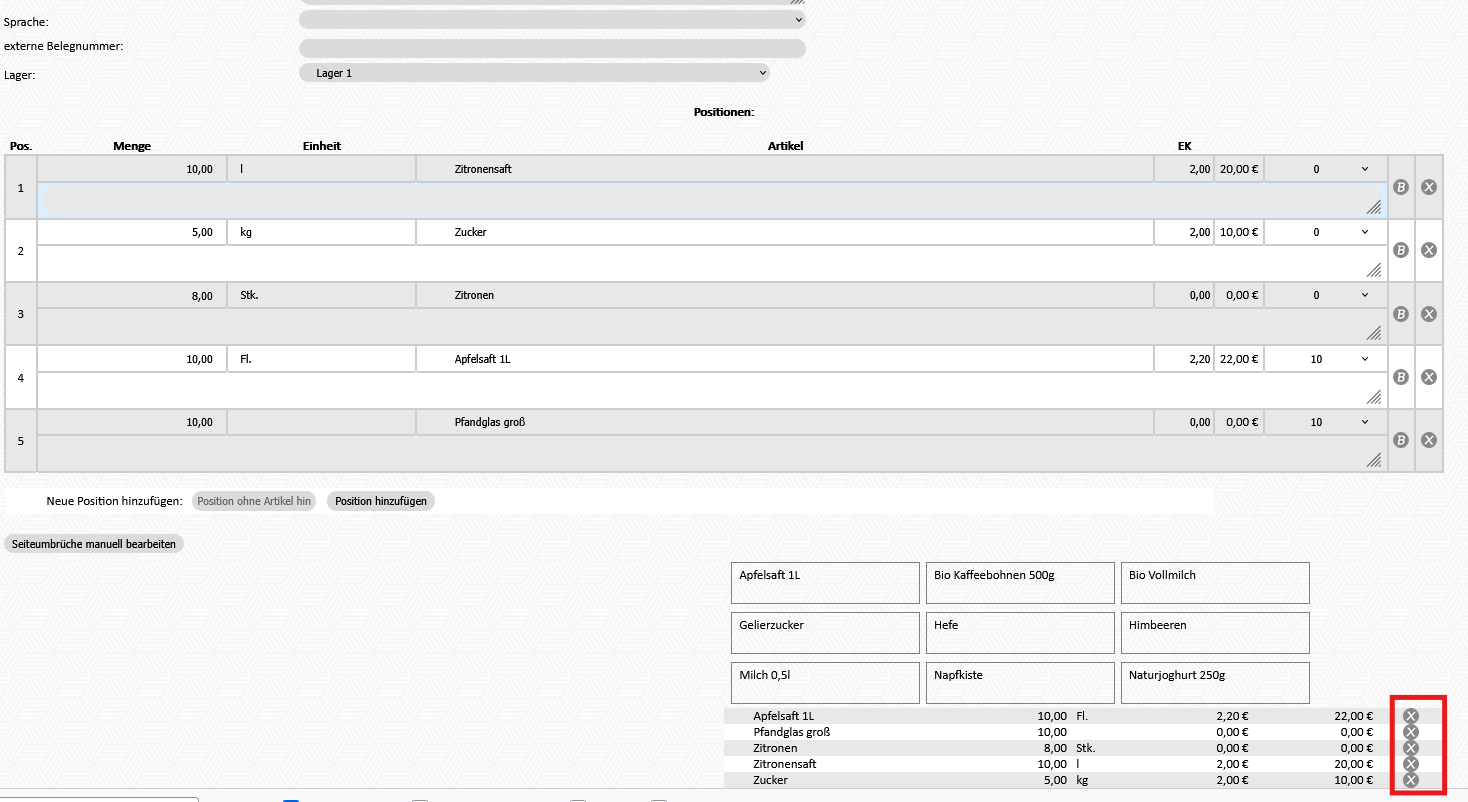Image resolution: width=1468 pixels, height=802 pixels.
Task: Delete the Zucker line in the summary list
Action: coord(1411,780)
